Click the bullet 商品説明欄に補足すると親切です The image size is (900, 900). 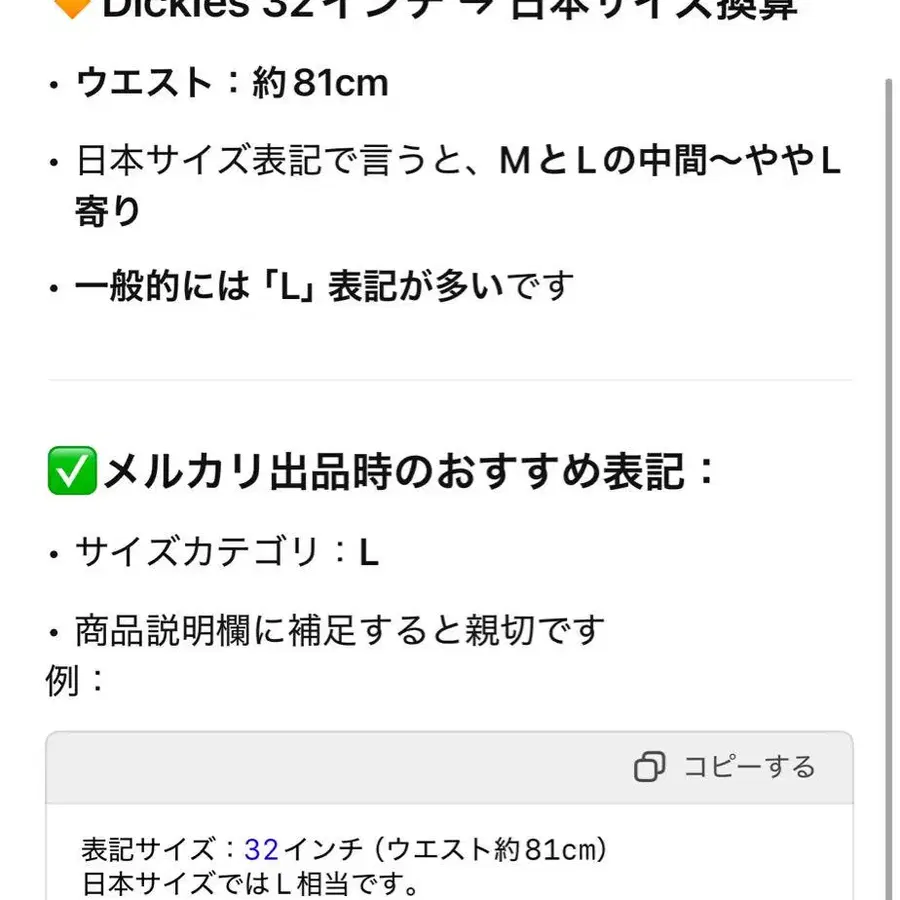340,630
